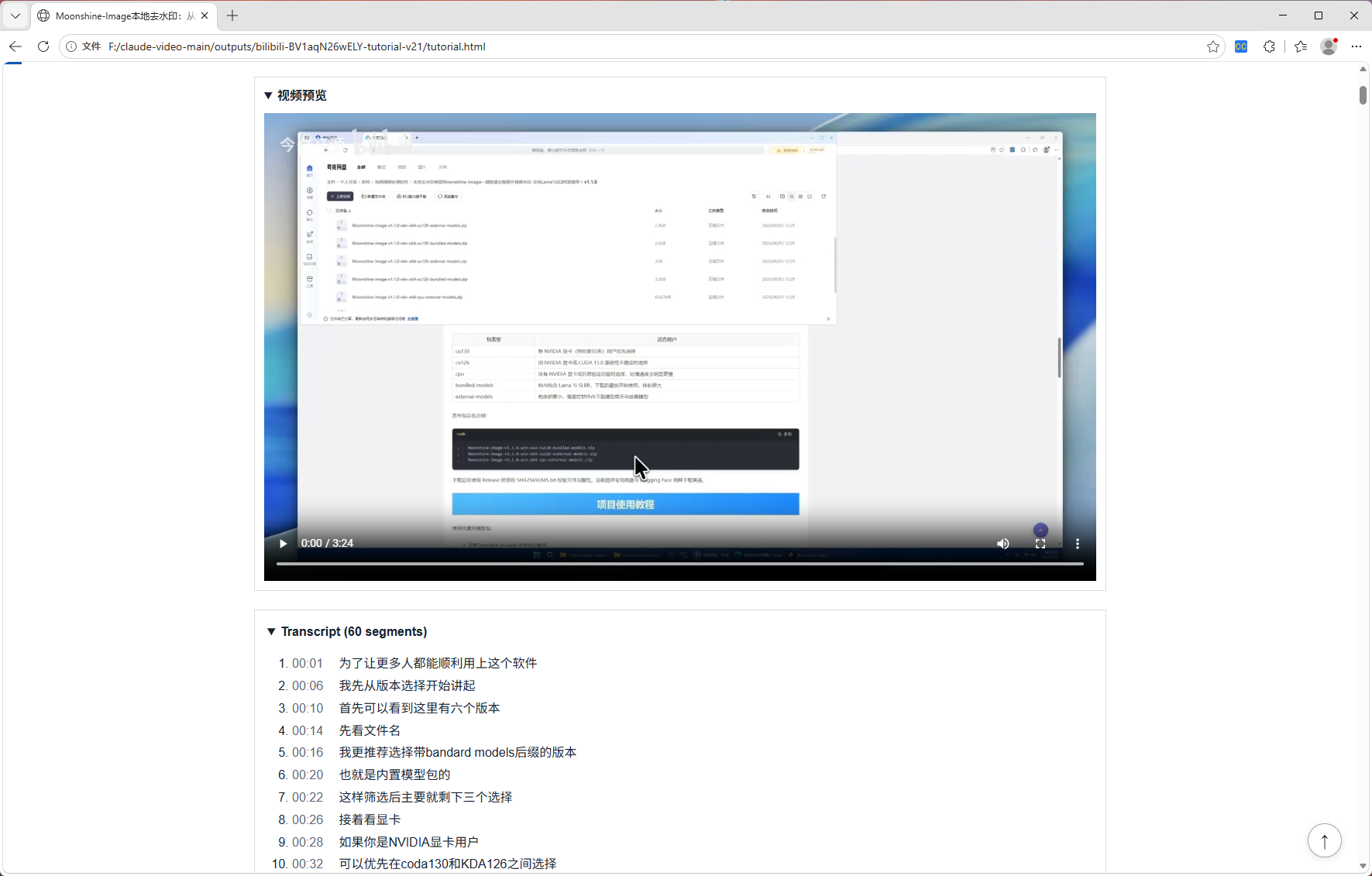Open the extensions puzzle icon
The height and width of the screenshot is (876, 1372).
tap(1269, 46)
